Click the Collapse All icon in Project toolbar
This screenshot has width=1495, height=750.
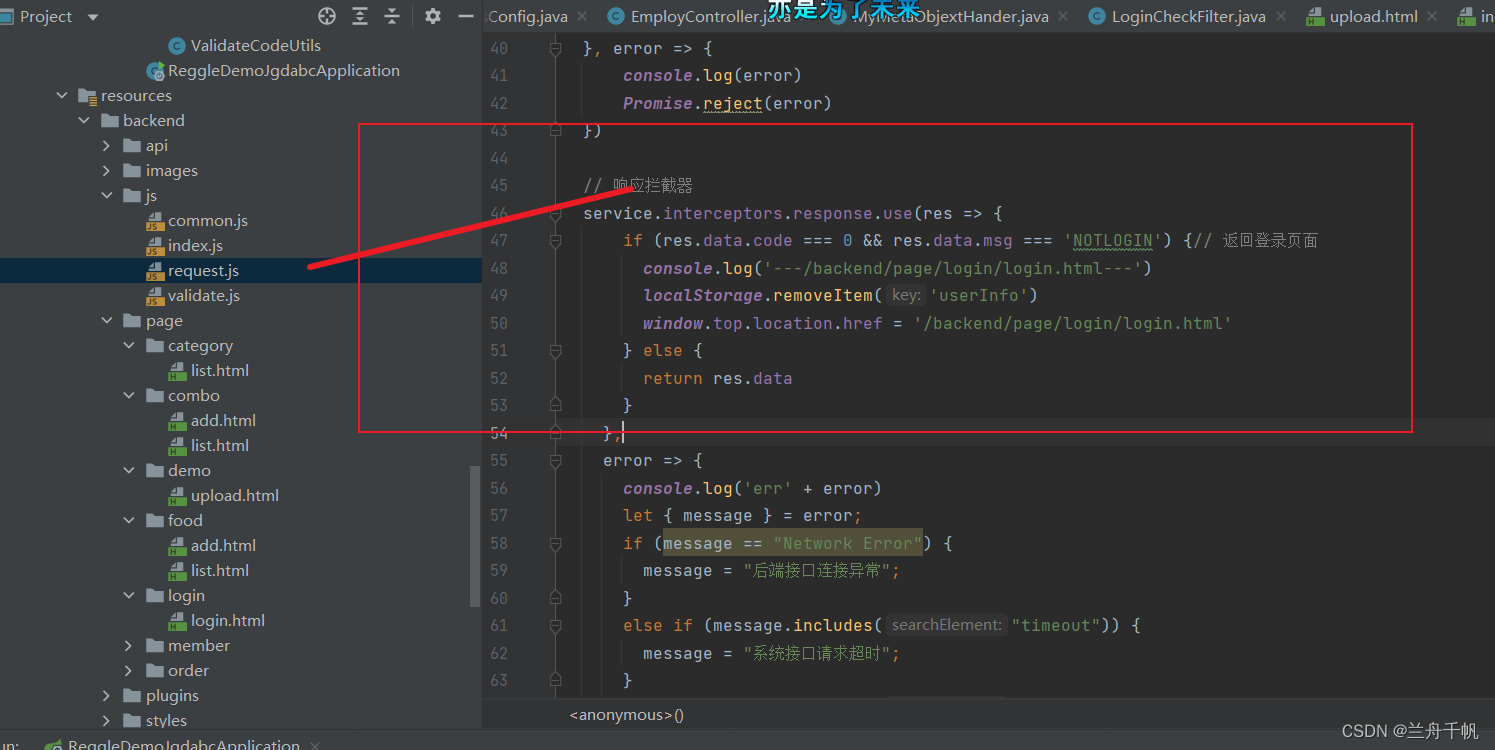(392, 16)
